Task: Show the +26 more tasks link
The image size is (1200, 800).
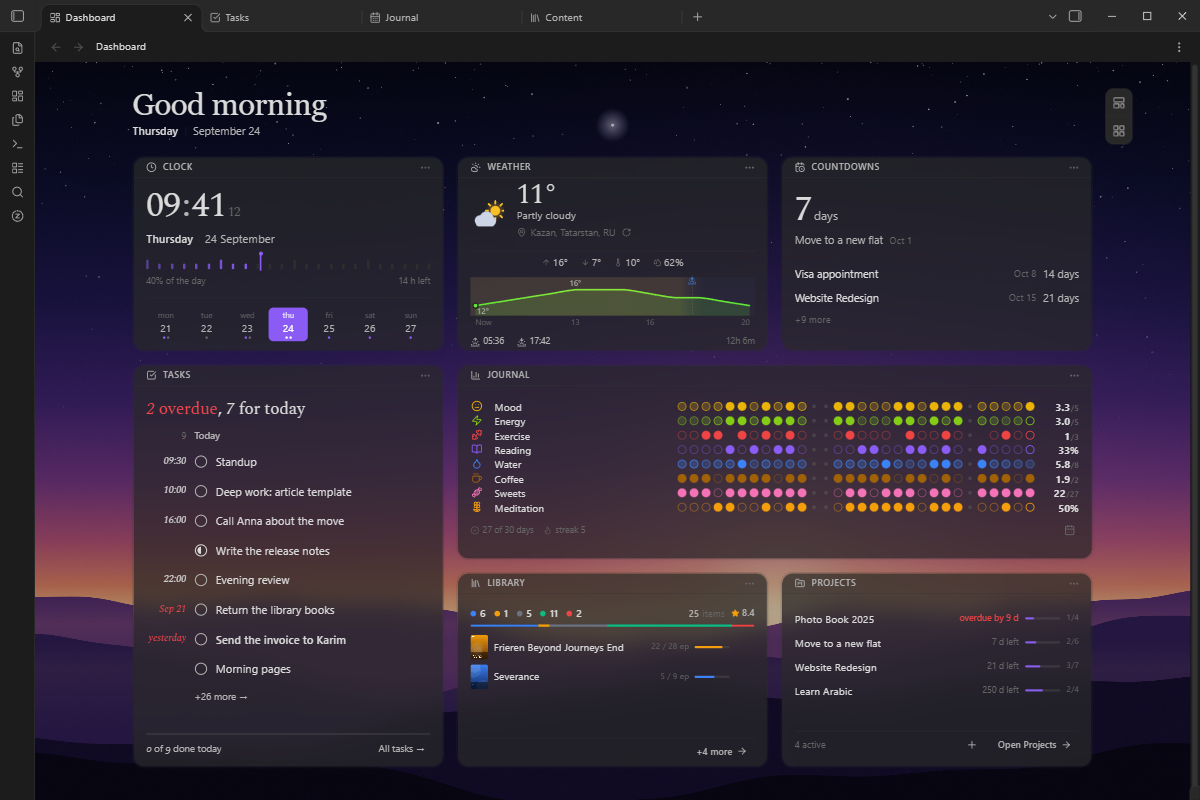Action: point(221,697)
